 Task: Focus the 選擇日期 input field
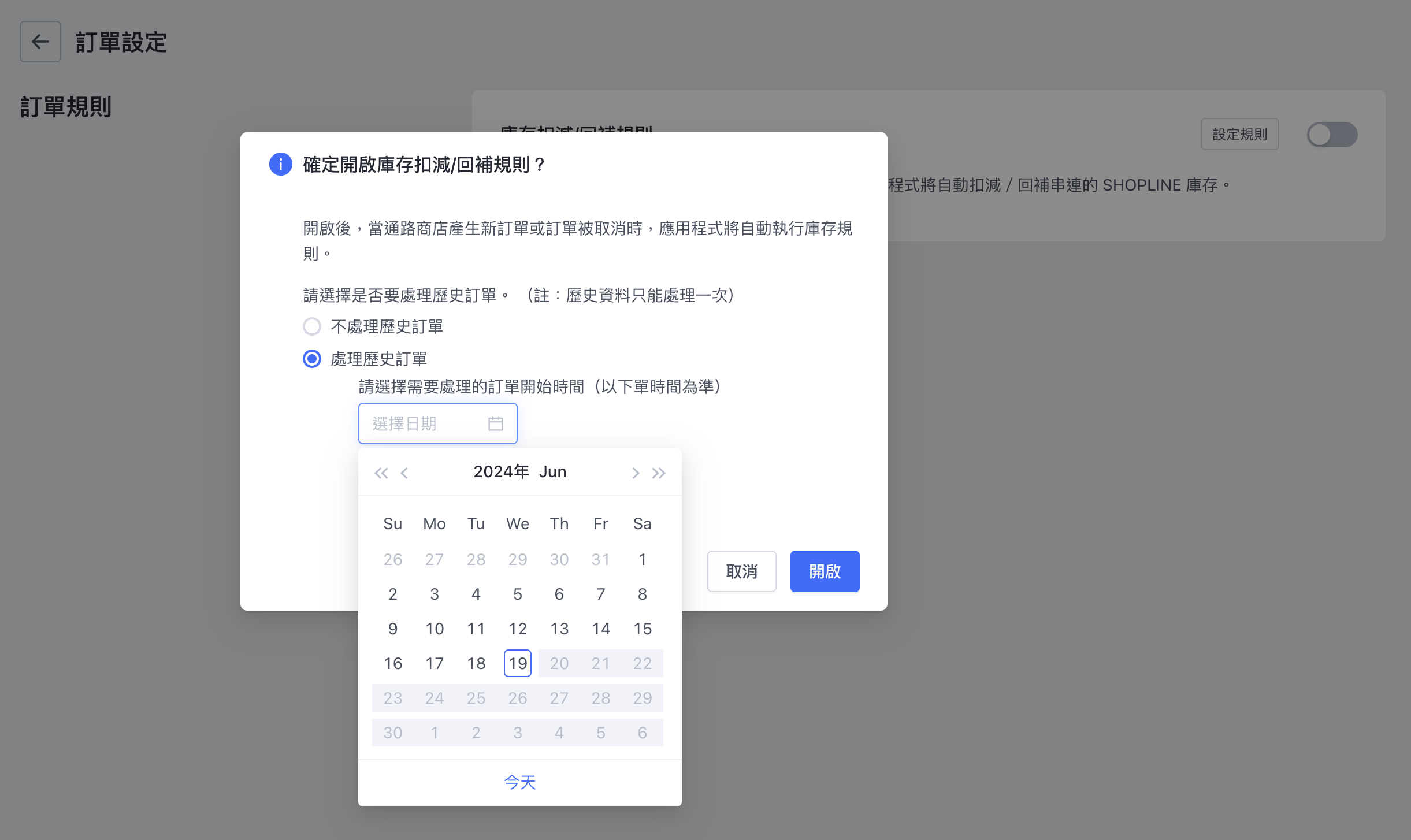click(x=438, y=423)
